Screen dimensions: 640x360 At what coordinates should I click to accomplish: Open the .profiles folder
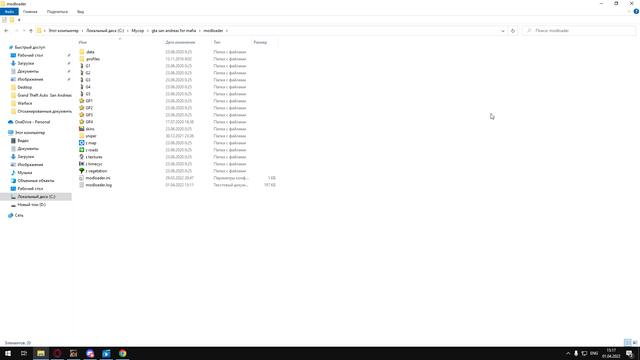click(93, 59)
